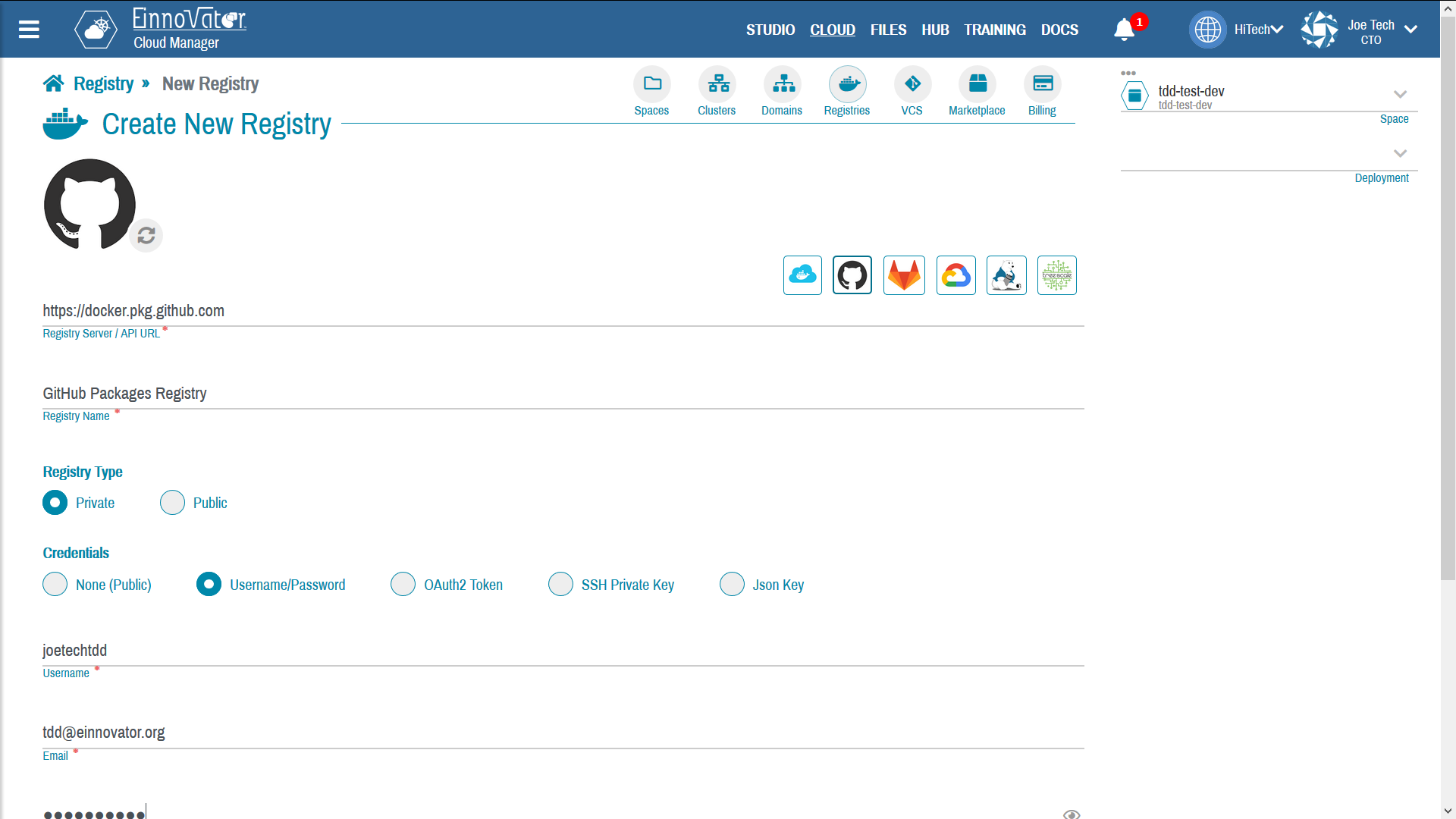
Task: Select the Docker Hub registry preset
Action: (802, 275)
